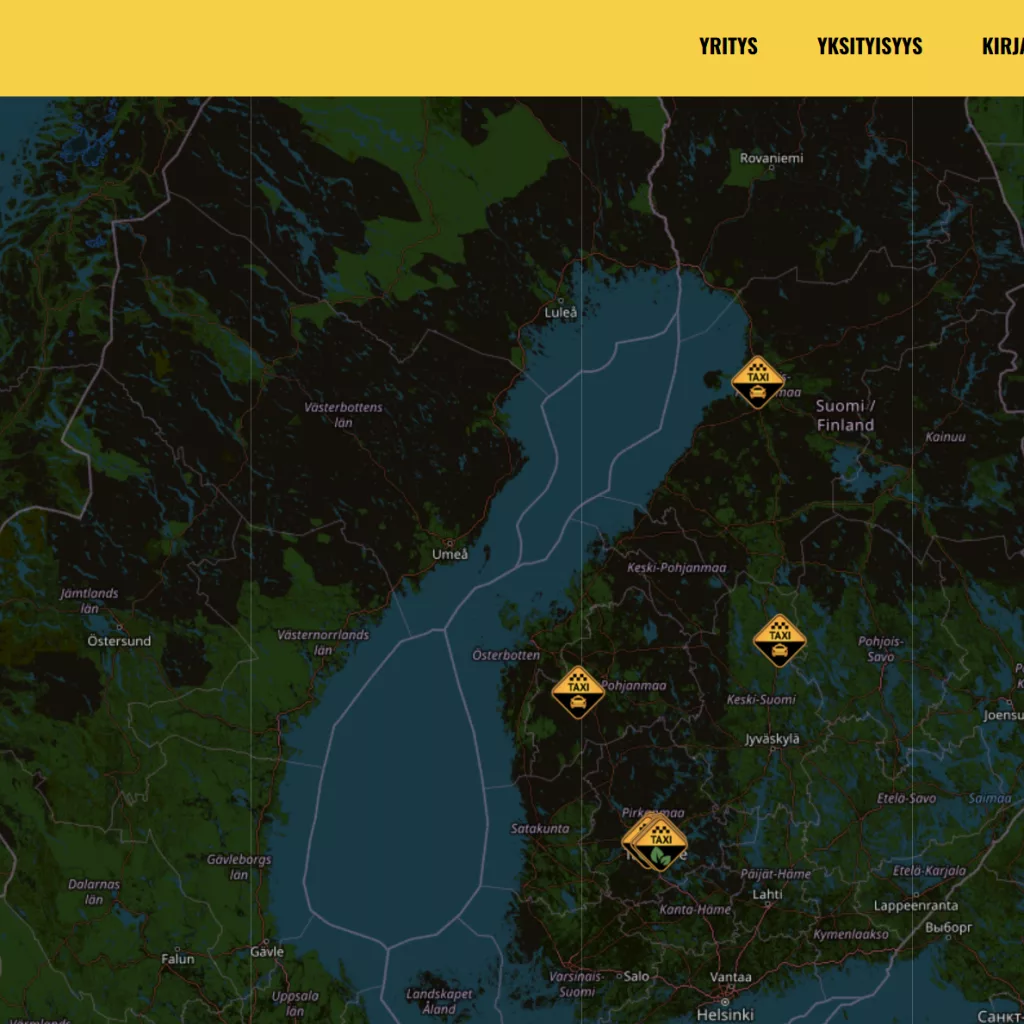This screenshot has width=1024, height=1024.
Task: Click the Rovaniemi city label on map
Action: [x=771, y=158]
